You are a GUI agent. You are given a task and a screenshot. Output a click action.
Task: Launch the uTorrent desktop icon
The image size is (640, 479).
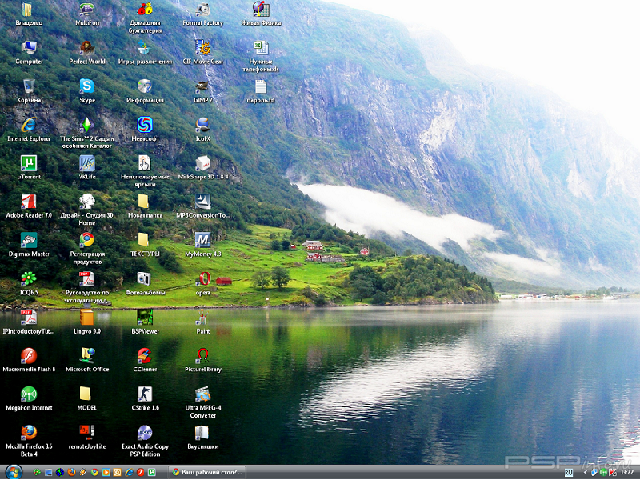28,162
